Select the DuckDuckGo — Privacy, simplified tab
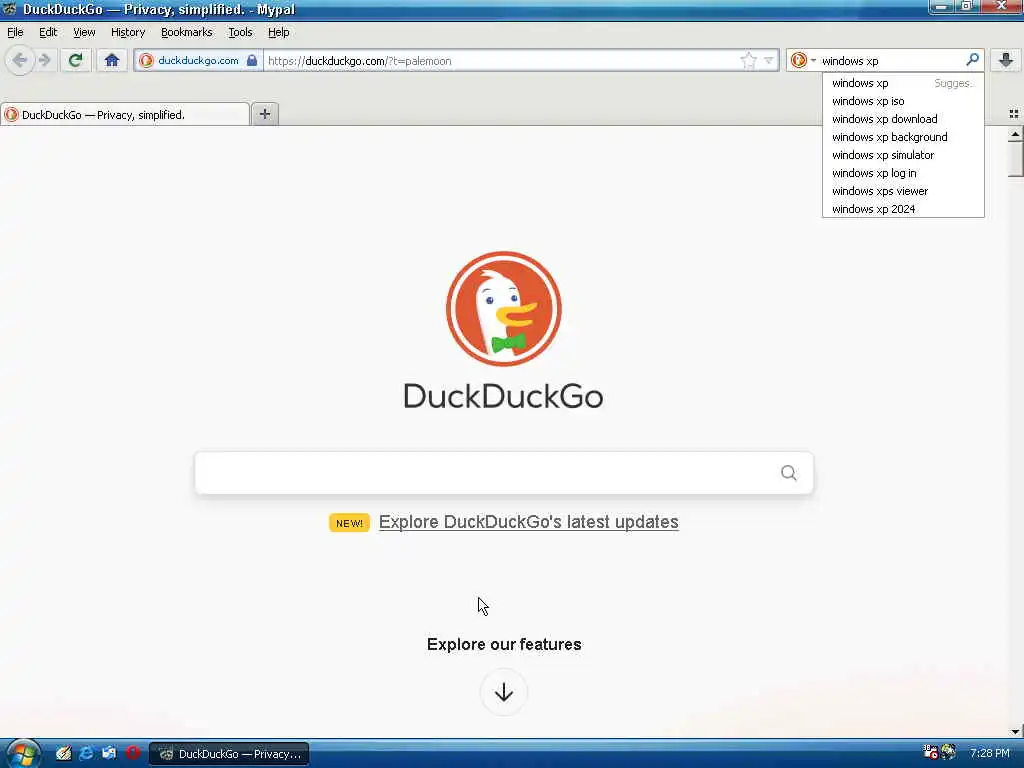 pos(125,115)
